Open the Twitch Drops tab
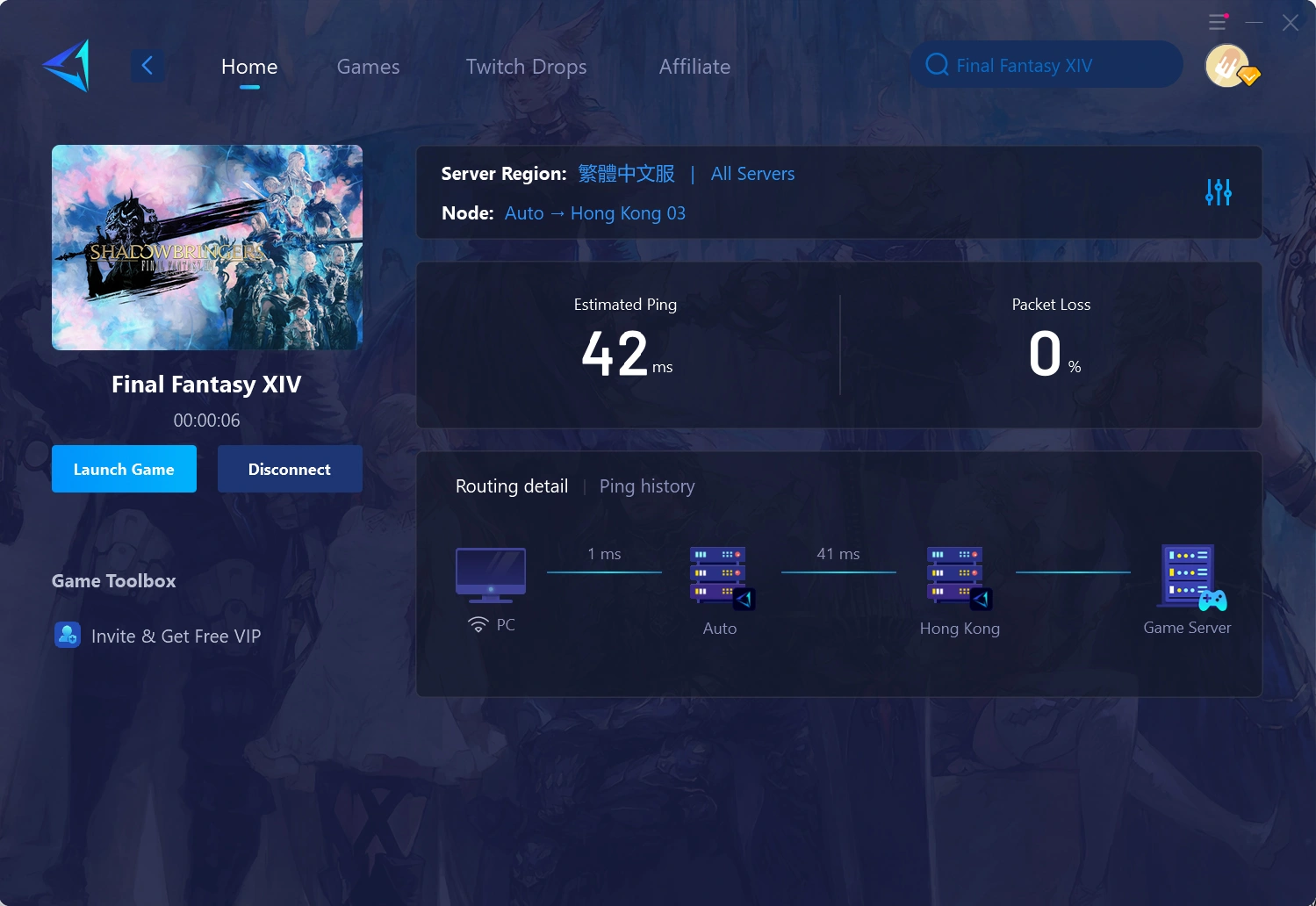 (526, 67)
